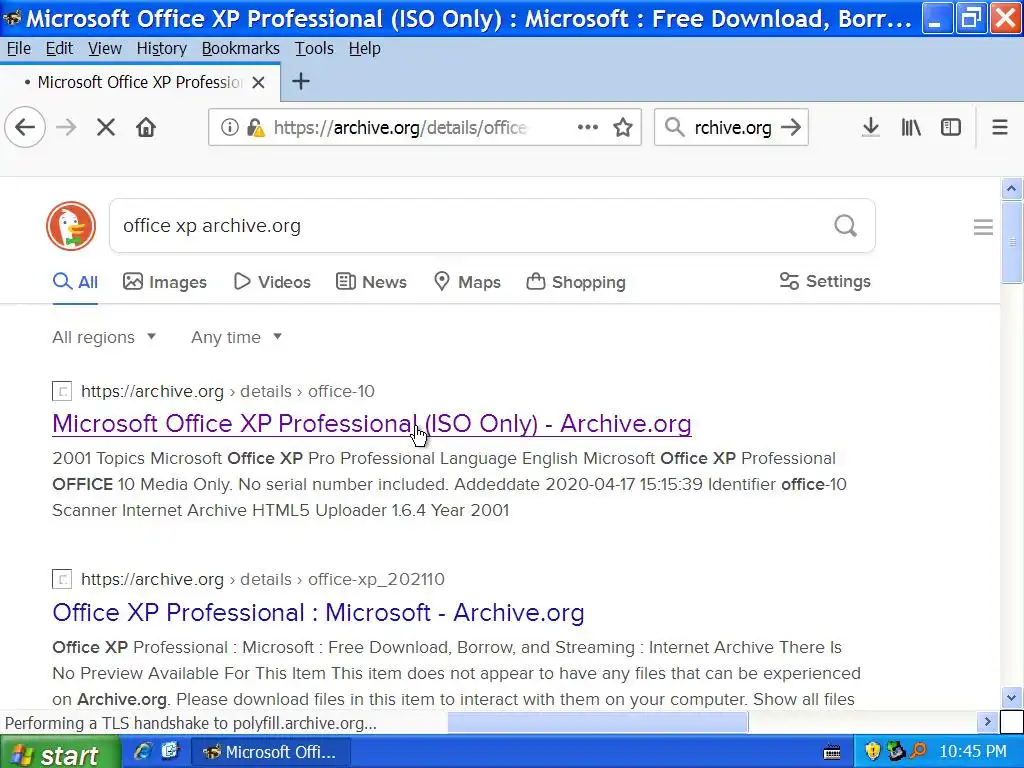Click the orange magnifier tray icon

click(x=918, y=751)
